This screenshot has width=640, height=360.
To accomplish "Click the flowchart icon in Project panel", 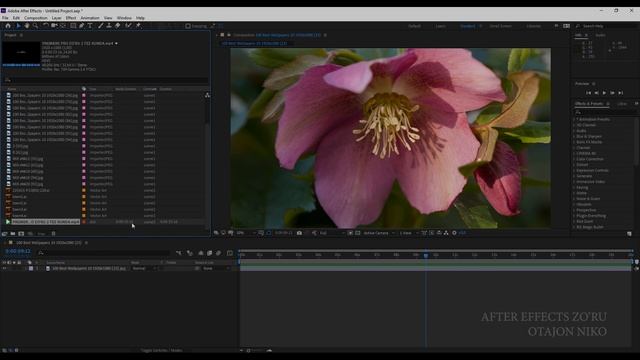I will point(207,95).
